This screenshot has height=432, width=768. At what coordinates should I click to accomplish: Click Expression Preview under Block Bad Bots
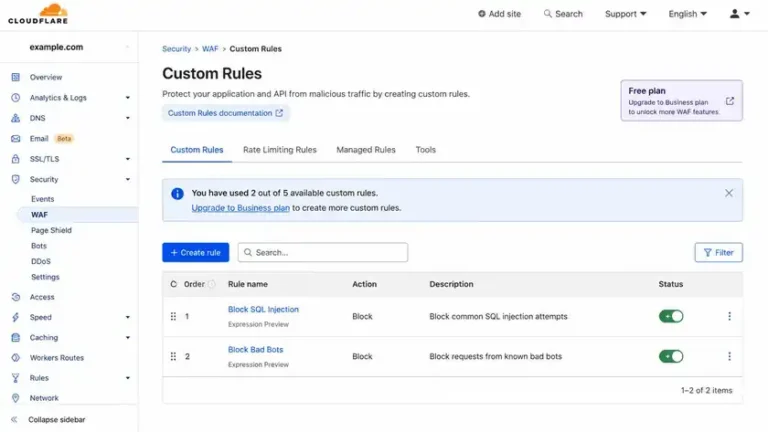(258, 364)
